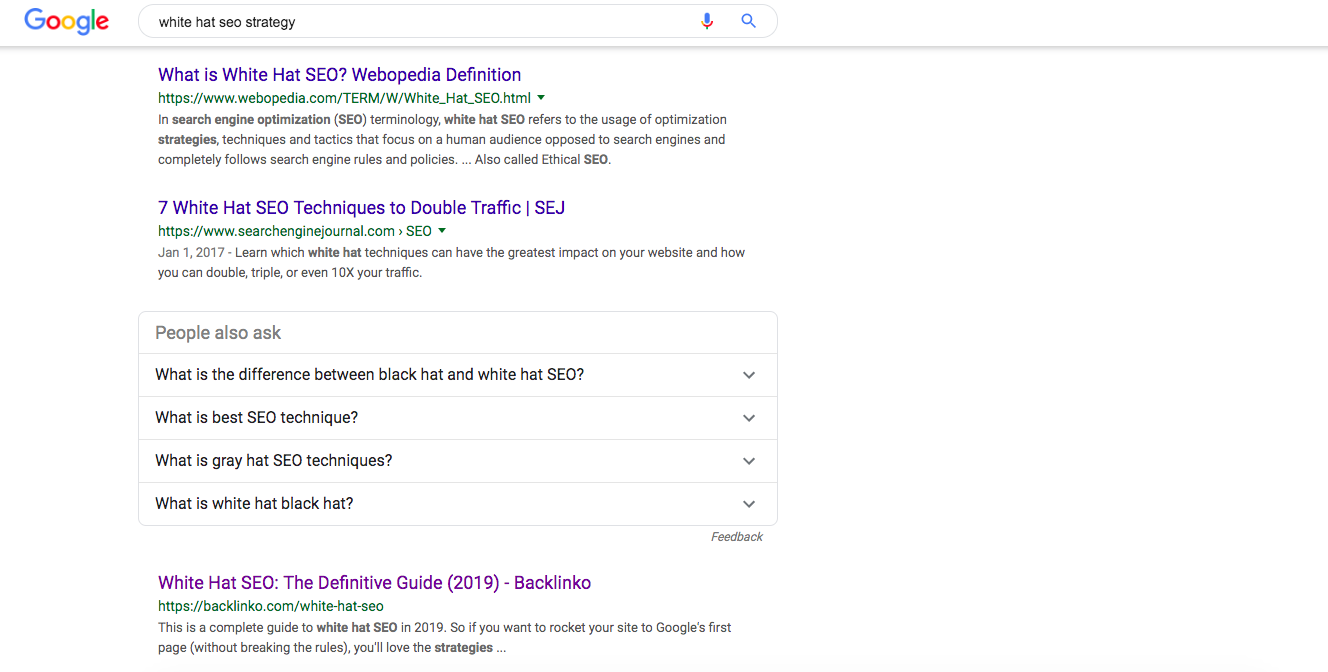Screen dimensions: 1328x672
Task: Click Backlinko snippet 'This is a complete guide'
Action: click(444, 638)
